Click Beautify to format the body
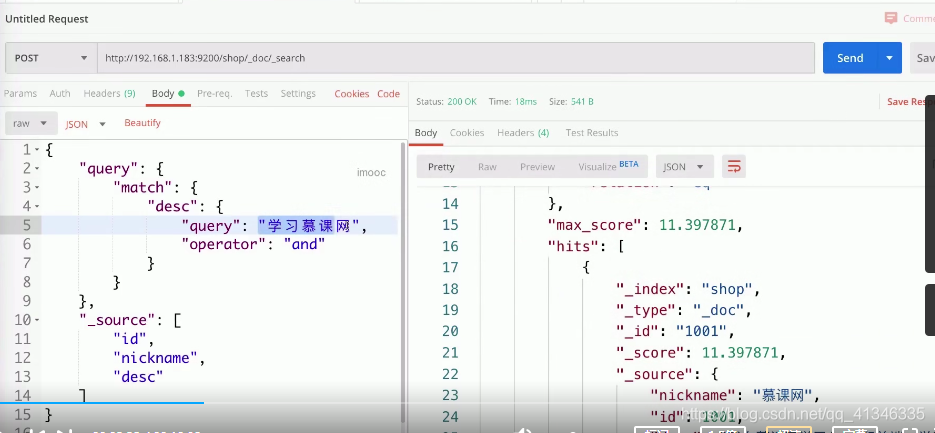This screenshot has height=433, width=935. [143, 123]
